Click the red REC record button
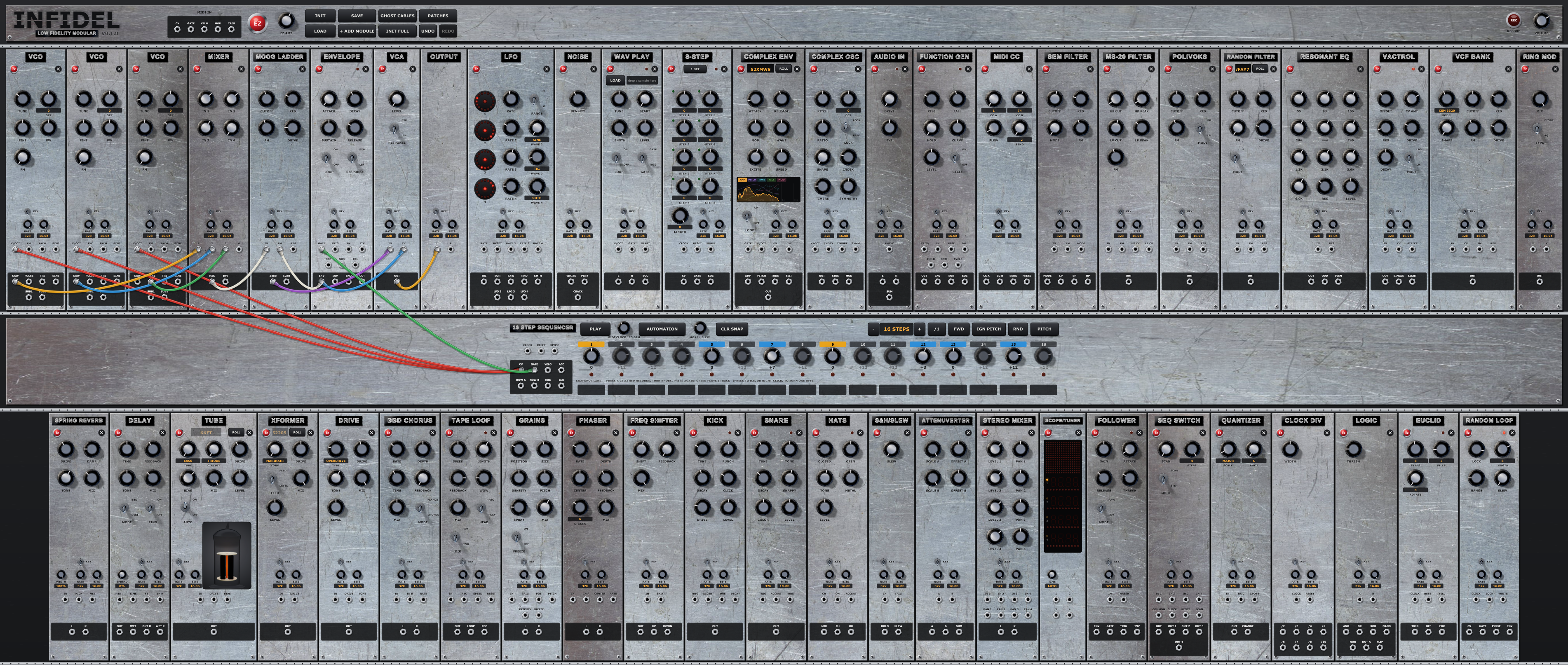The height and width of the screenshot is (665, 1568). pos(1513,20)
